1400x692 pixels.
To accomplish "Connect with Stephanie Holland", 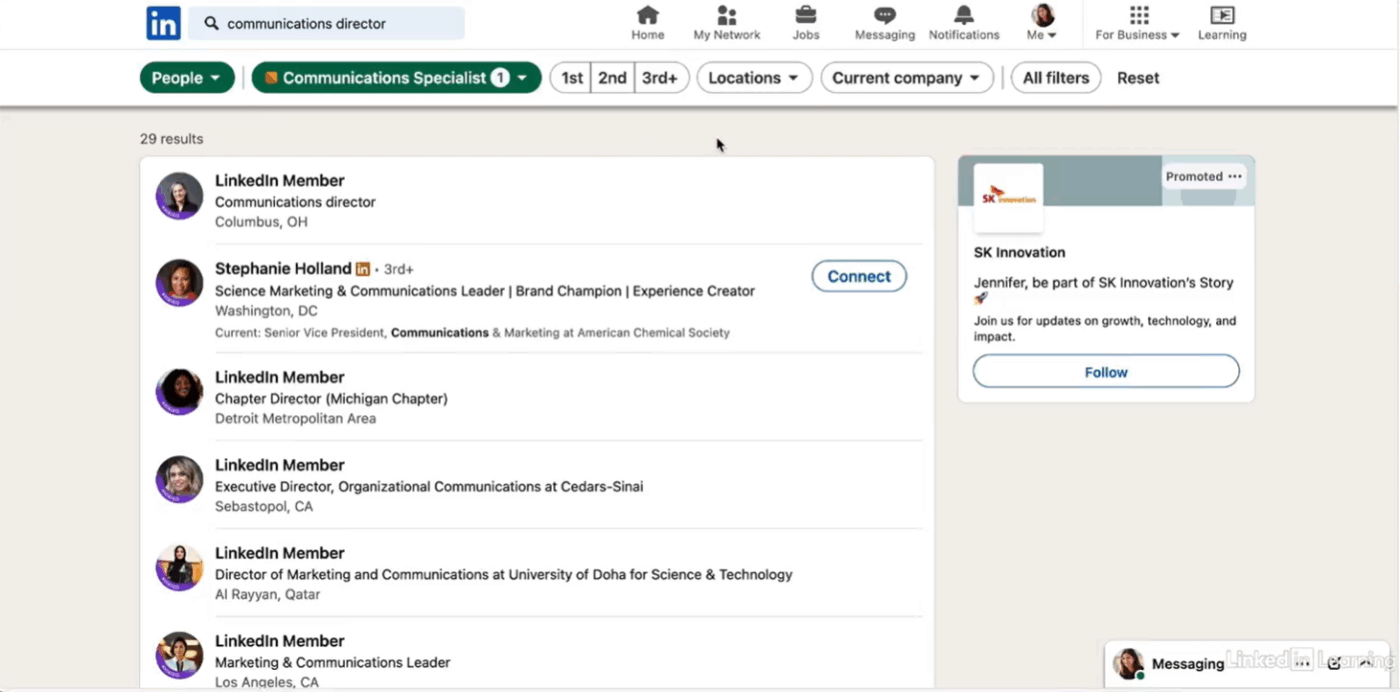I will (x=858, y=276).
